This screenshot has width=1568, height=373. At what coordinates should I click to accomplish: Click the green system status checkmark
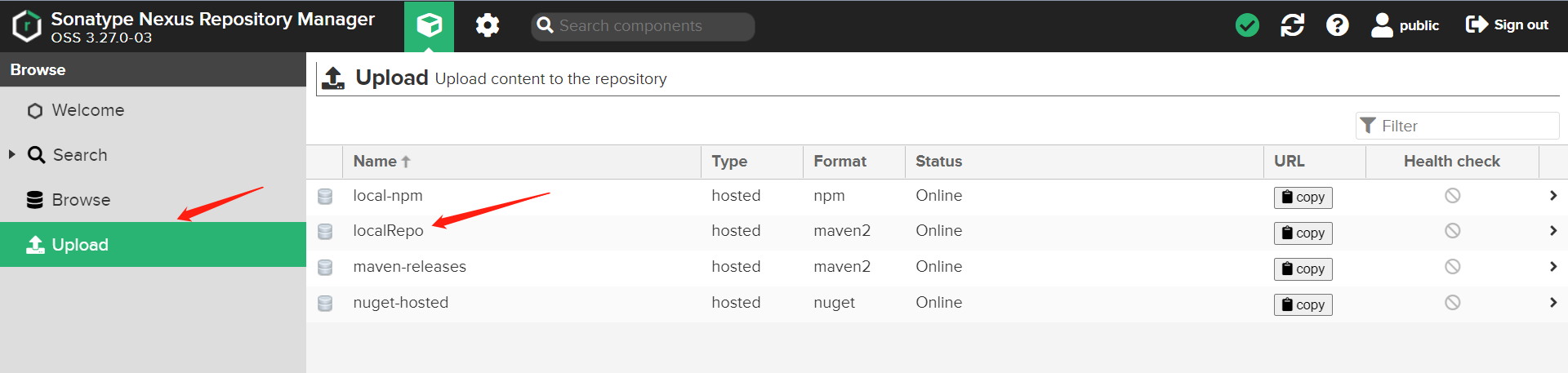click(1247, 25)
